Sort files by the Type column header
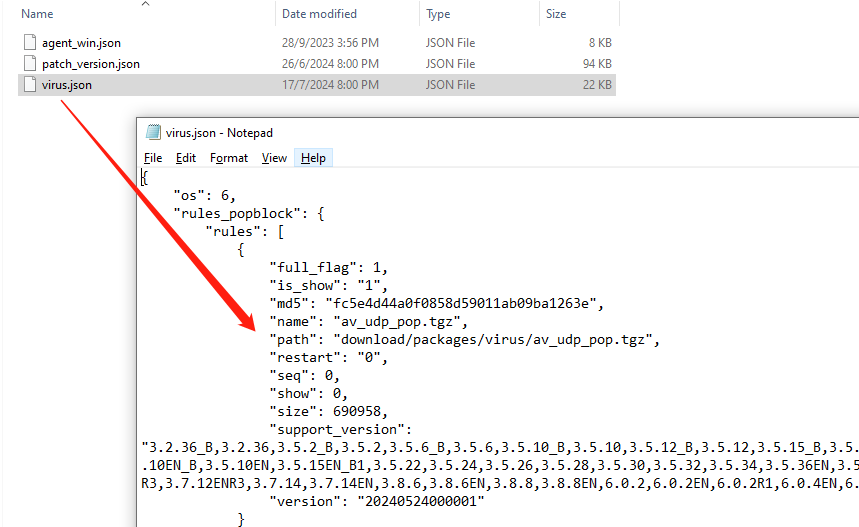The height and width of the screenshot is (527, 859). pos(438,14)
